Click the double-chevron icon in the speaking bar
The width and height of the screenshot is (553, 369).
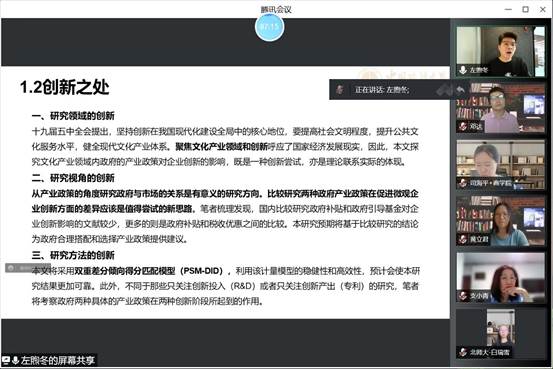[x=444, y=90]
